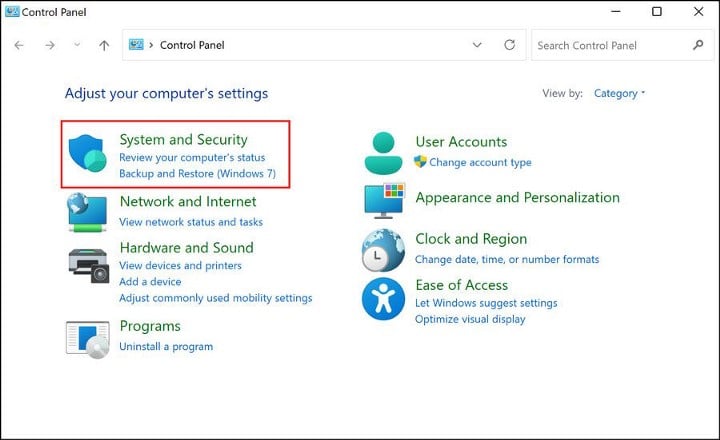Click the title bar Control Panel icon
The width and height of the screenshot is (720, 440).
click(12, 11)
